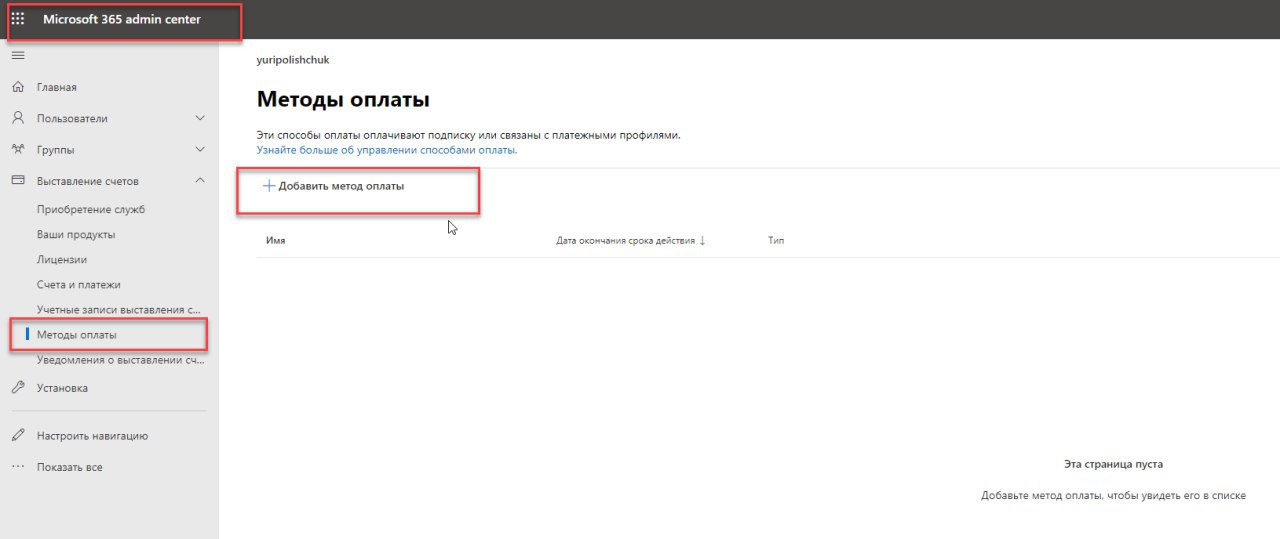Click the Выставление счетов card icon
The image size is (1280, 539).
click(18, 181)
